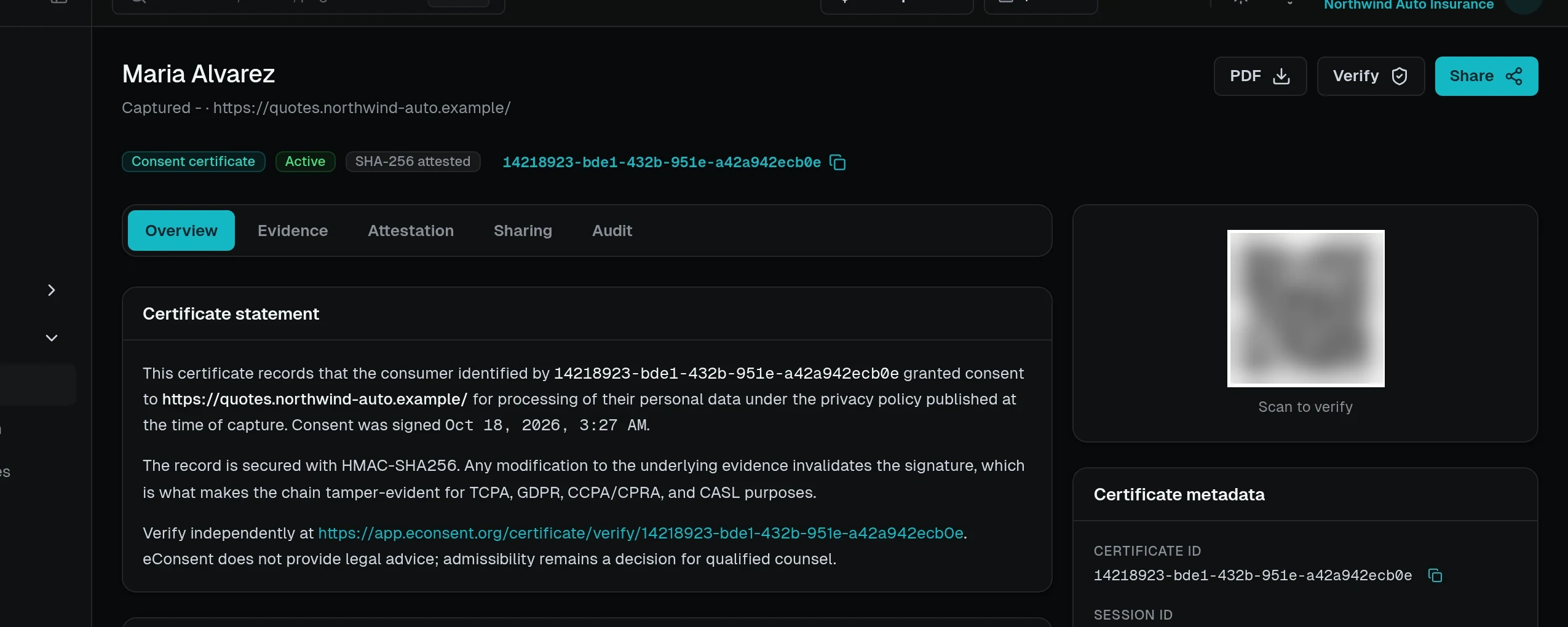1568x627 pixels.
Task: Switch to the Evidence tab
Action: pos(293,231)
